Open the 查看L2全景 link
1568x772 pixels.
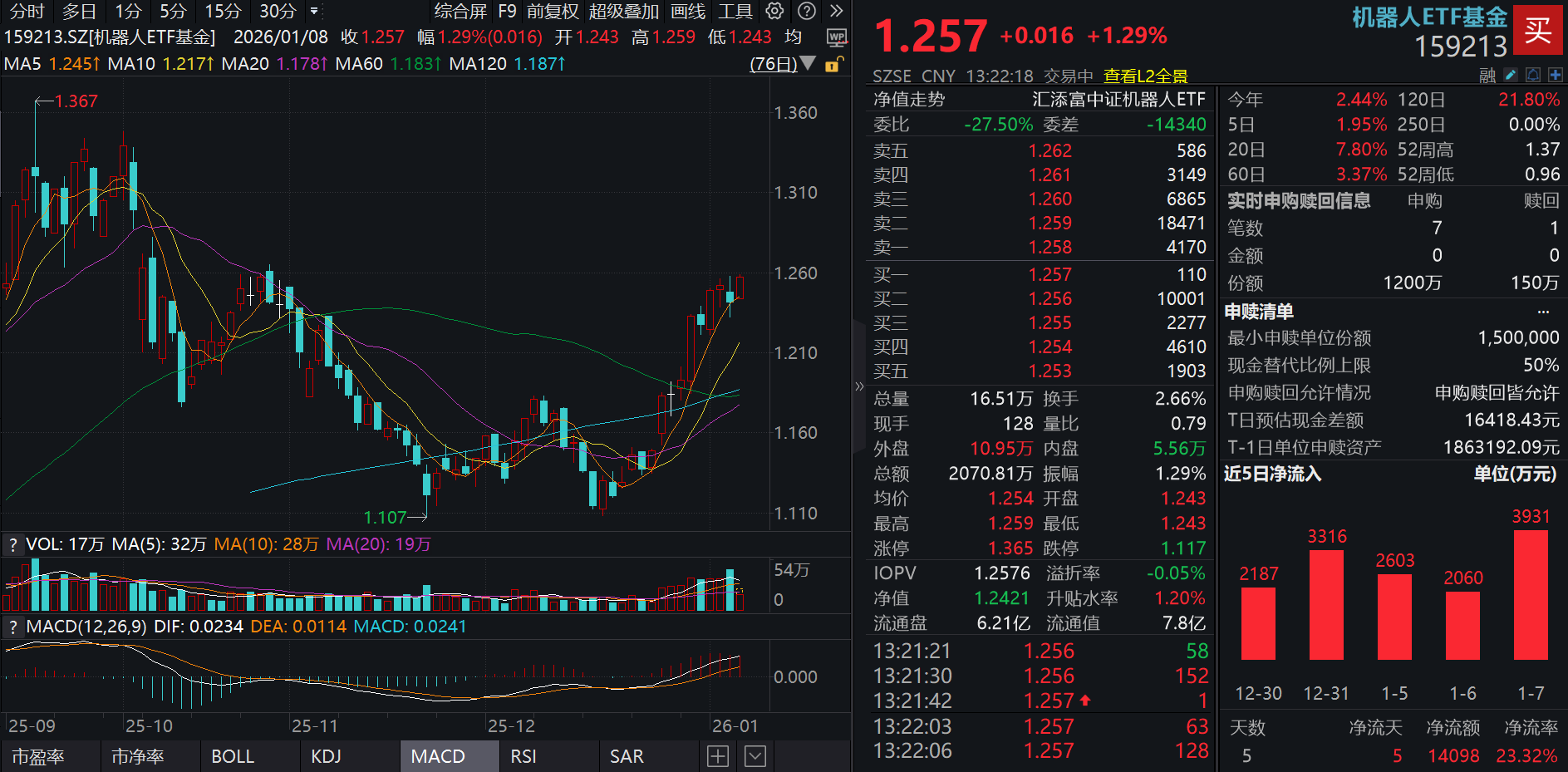point(1145,76)
